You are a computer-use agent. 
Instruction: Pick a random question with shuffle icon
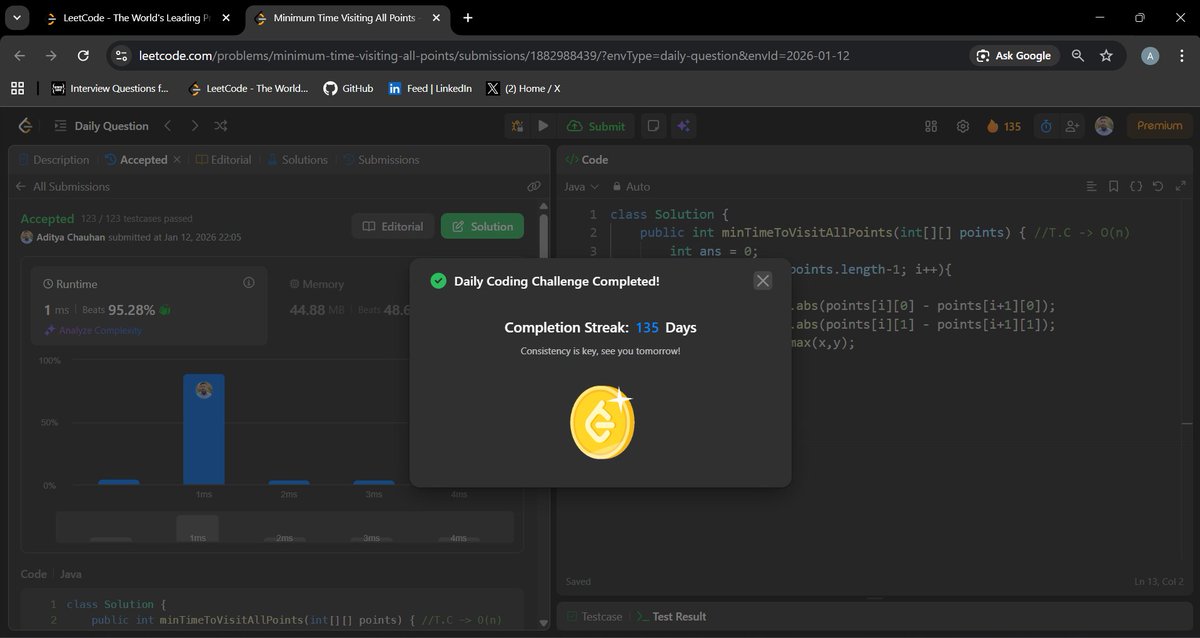point(221,126)
